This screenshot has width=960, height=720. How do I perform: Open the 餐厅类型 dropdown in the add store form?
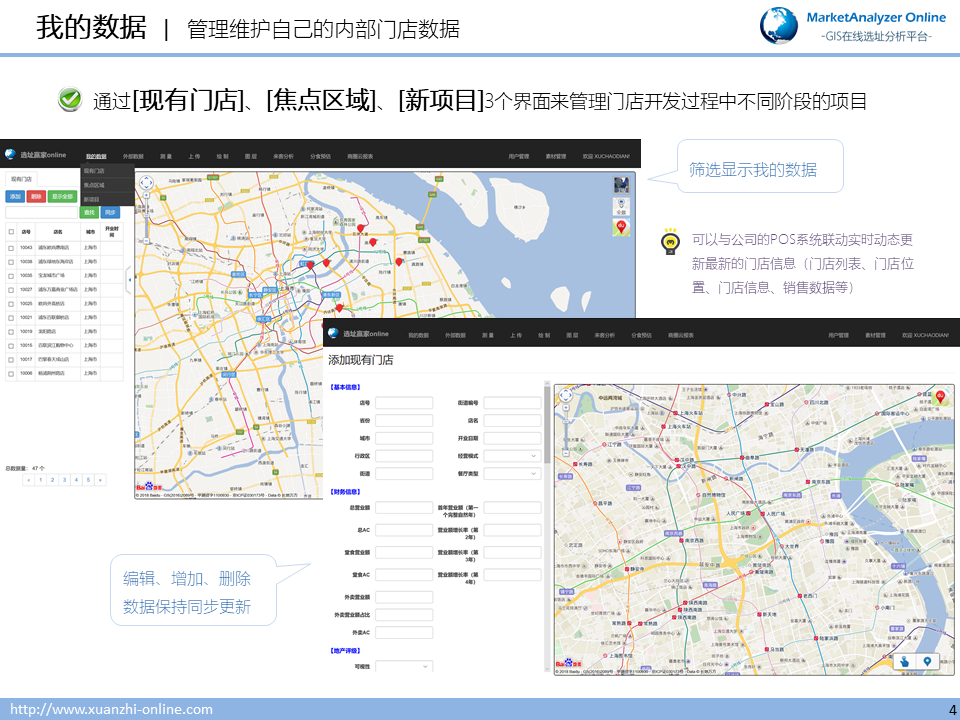pos(512,474)
